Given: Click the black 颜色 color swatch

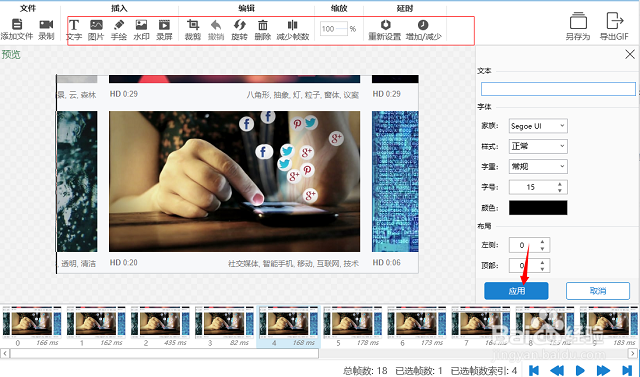Looking at the screenshot, I should 538,208.
